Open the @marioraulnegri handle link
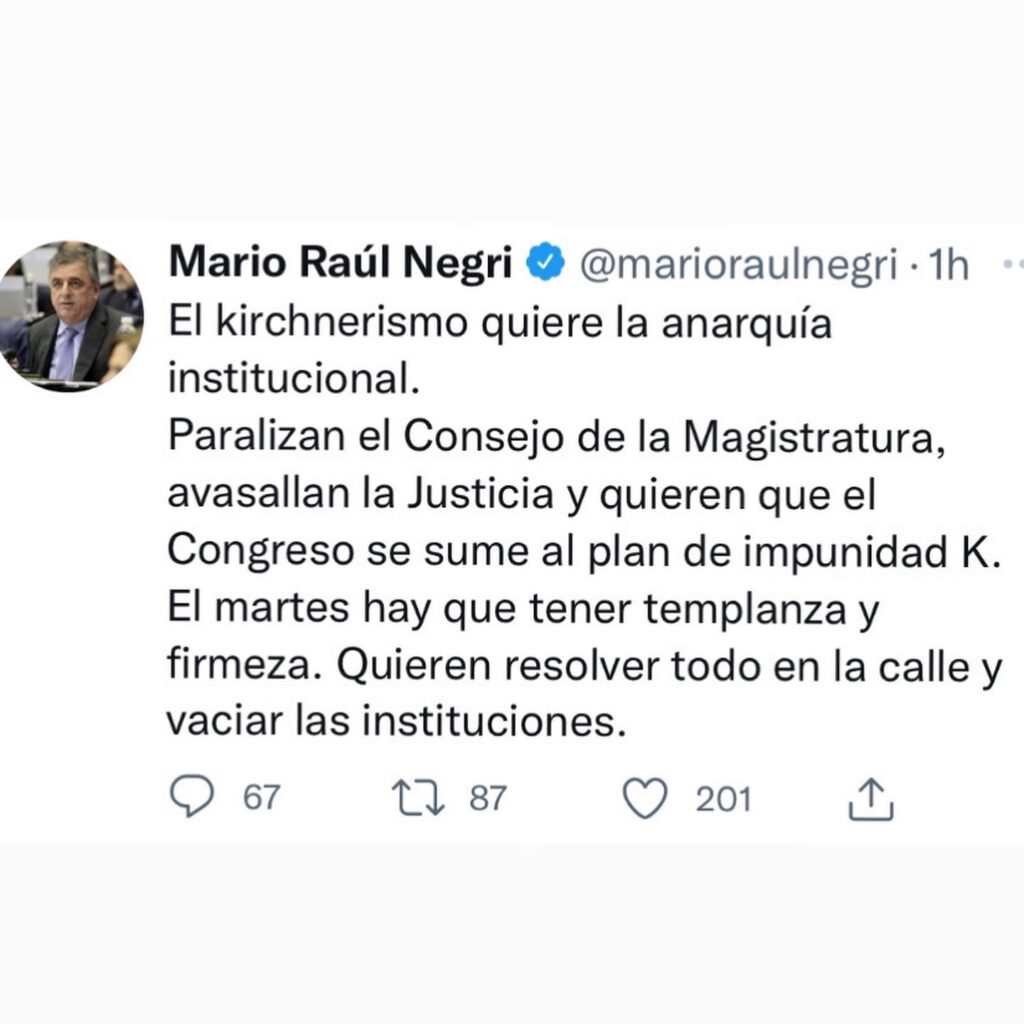Image resolution: width=1024 pixels, height=1024 pixels. tap(739, 266)
